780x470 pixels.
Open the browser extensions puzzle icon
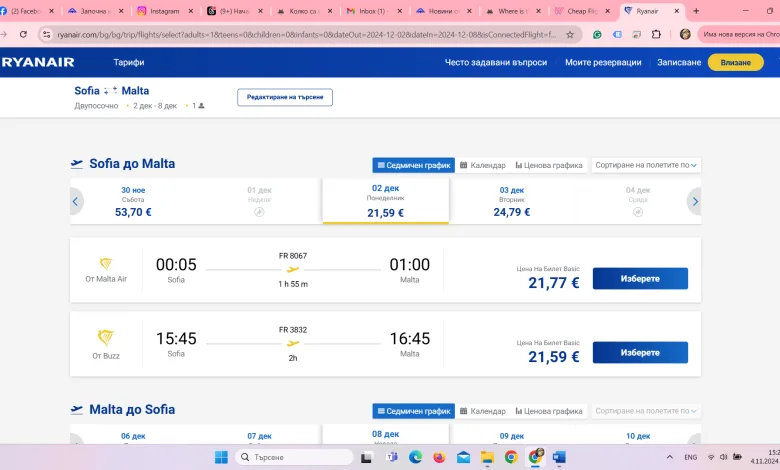(x=656, y=34)
